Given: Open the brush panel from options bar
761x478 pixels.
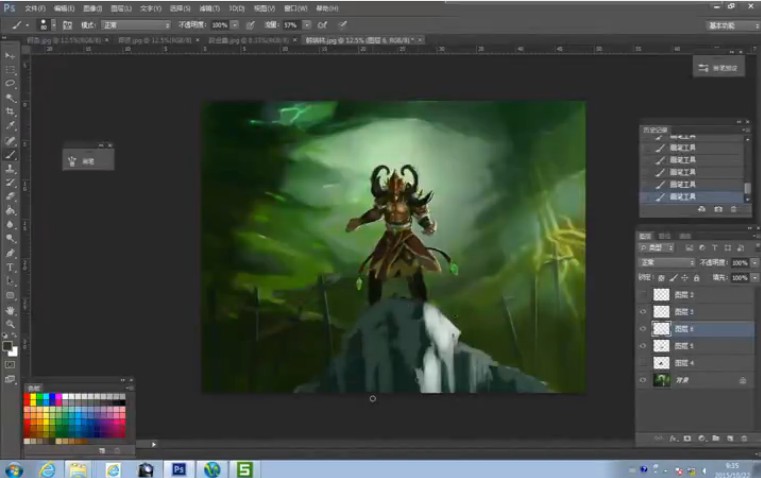Looking at the screenshot, I should [x=67, y=25].
